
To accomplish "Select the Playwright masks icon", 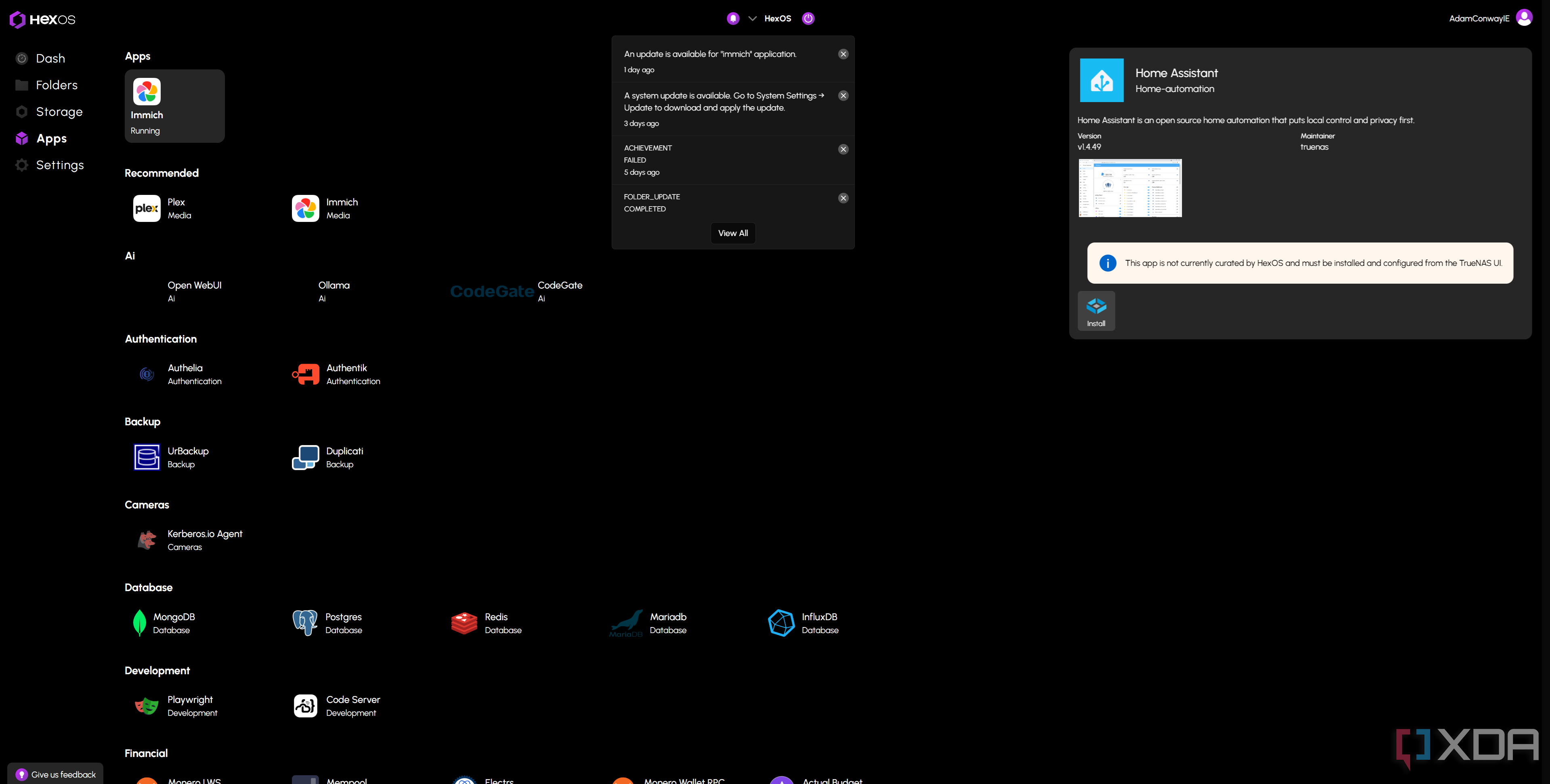I will point(147,706).
